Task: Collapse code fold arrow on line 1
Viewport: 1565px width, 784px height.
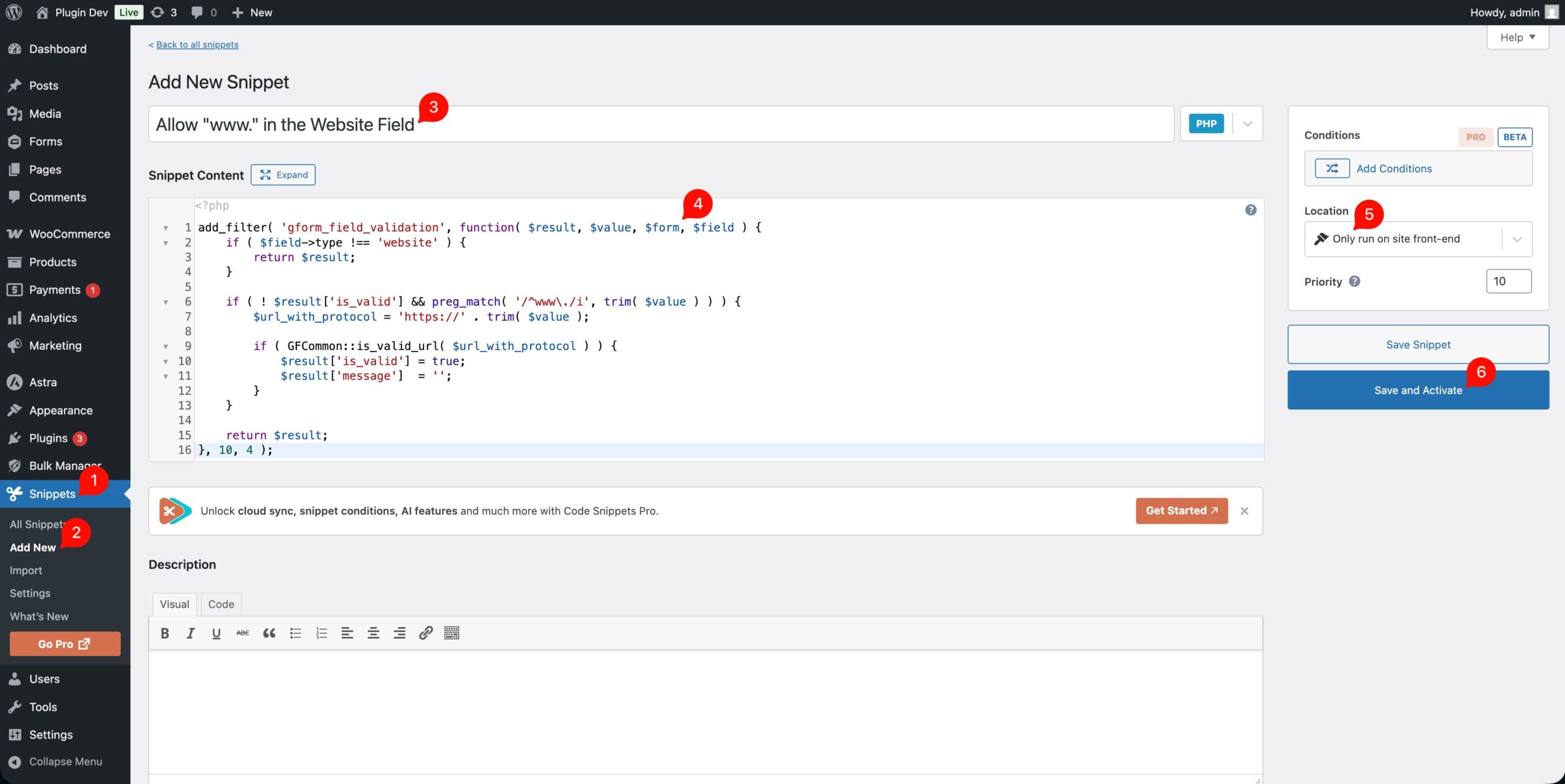Action: pyautogui.click(x=166, y=228)
